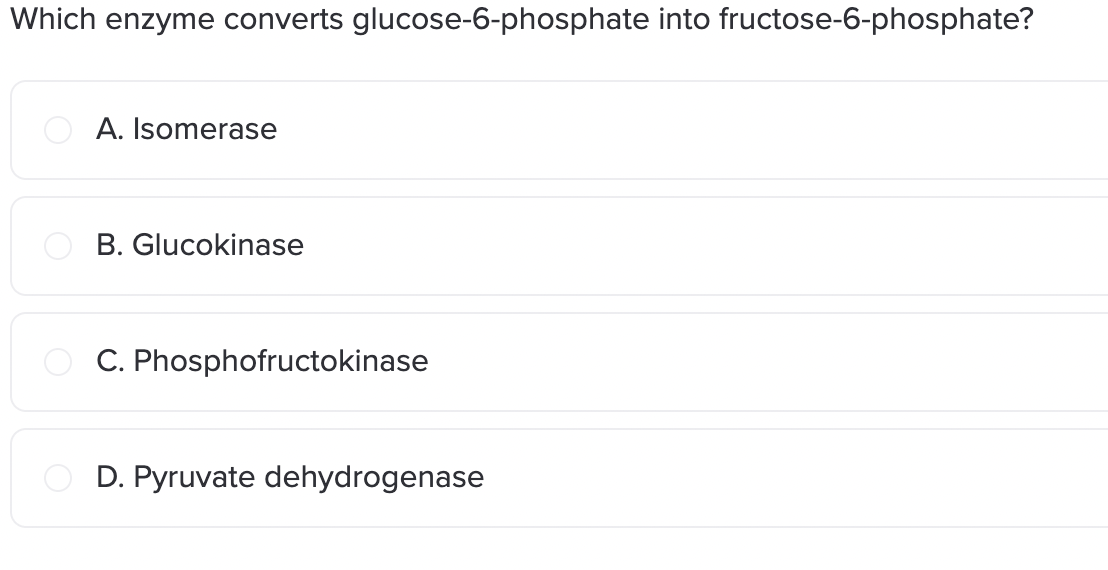Click the 'B. Glucokinase' answer label
Viewport: 1108px width, 570px height.
tap(200, 245)
